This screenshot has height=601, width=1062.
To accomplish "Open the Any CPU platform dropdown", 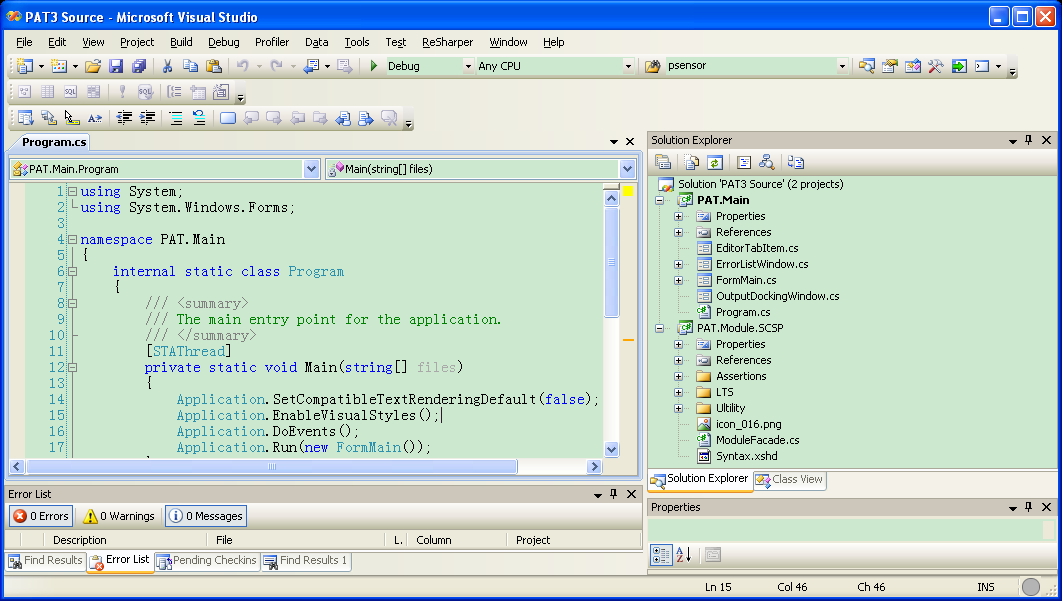I will coord(628,66).
